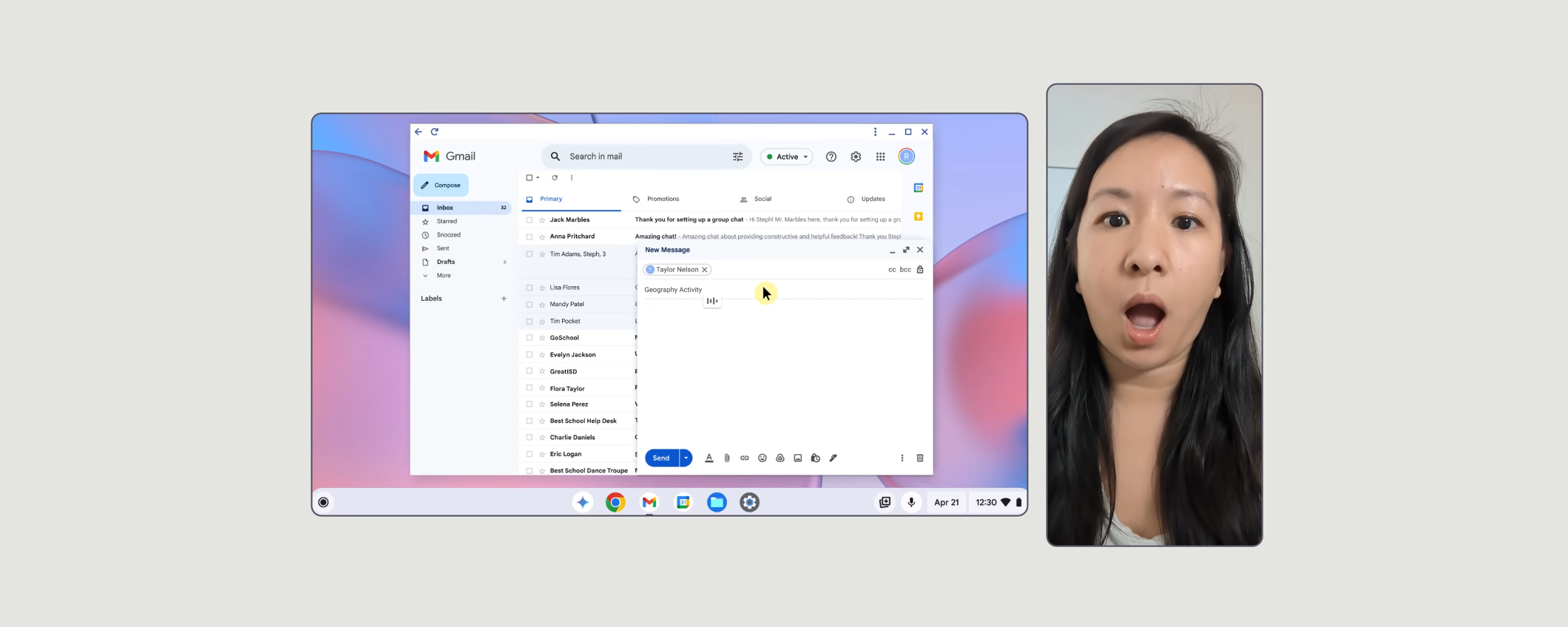Insert signature with the pen icon
1568x627 pixels.
pyautogui.click(x=834, y=458)
